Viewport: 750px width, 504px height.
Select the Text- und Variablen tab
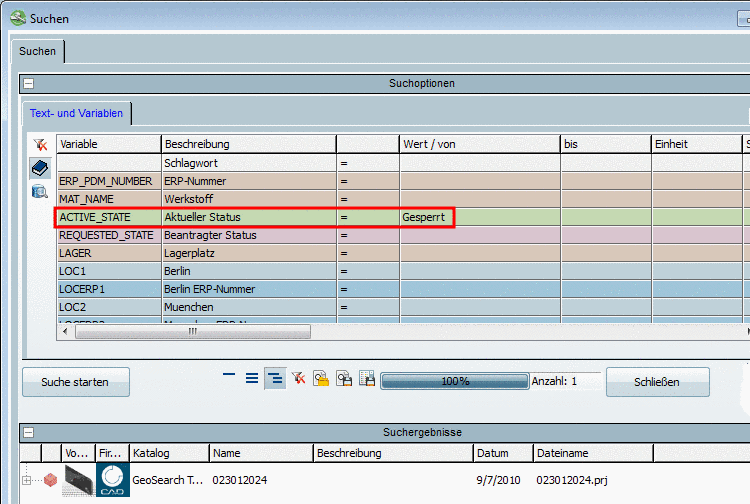click(77, 113)
